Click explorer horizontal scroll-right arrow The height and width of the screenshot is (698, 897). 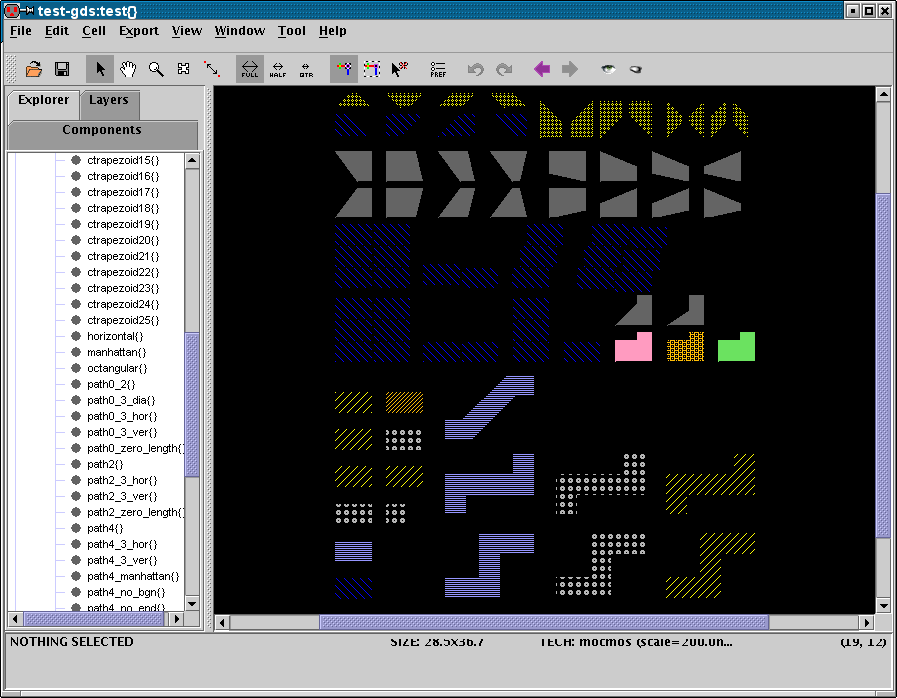click(177, 618)
